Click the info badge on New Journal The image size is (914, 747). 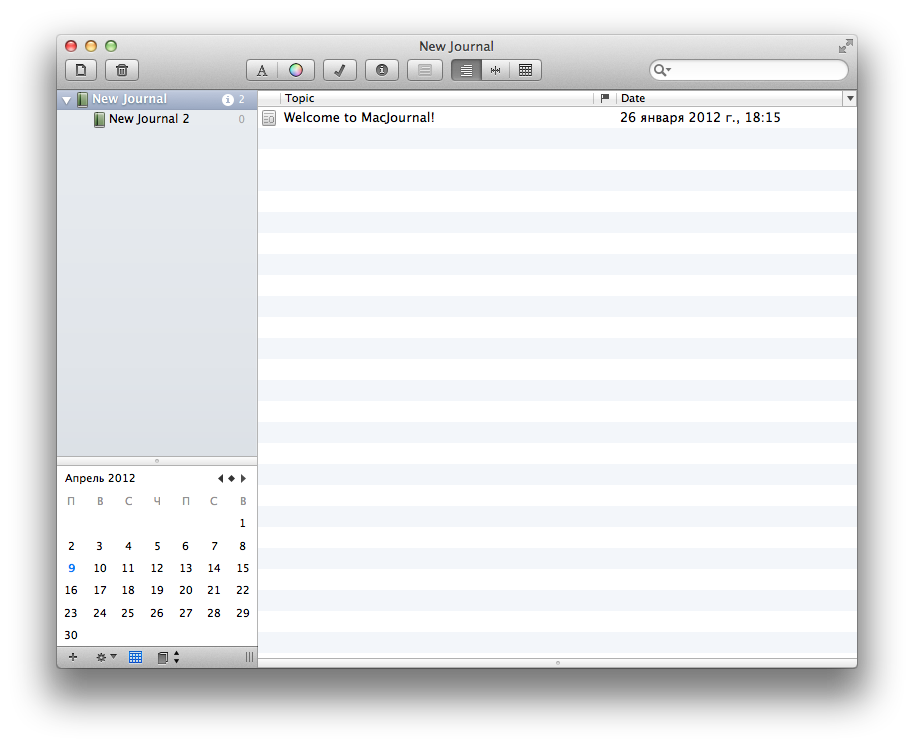[228, 100]
